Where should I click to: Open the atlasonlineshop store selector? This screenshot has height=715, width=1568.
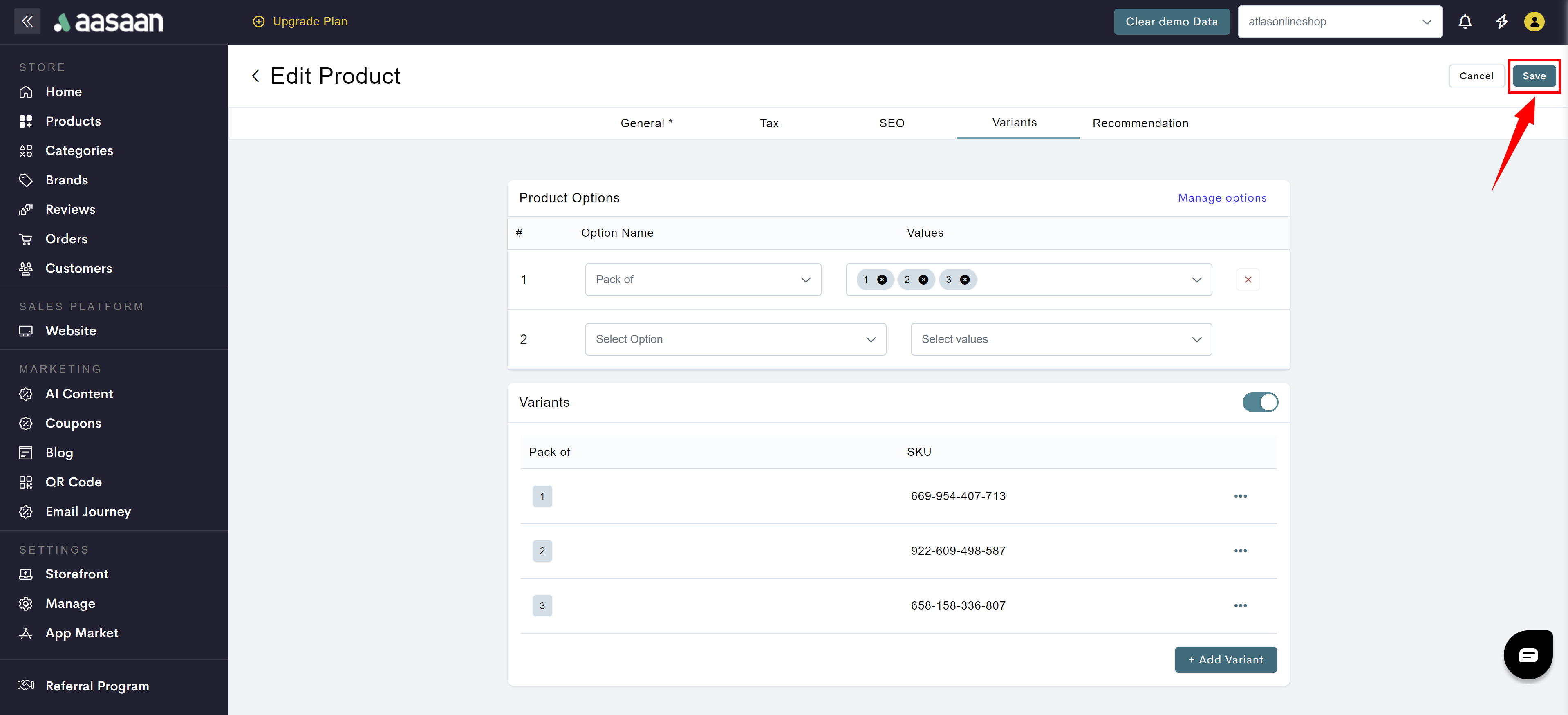(1339, 22)
